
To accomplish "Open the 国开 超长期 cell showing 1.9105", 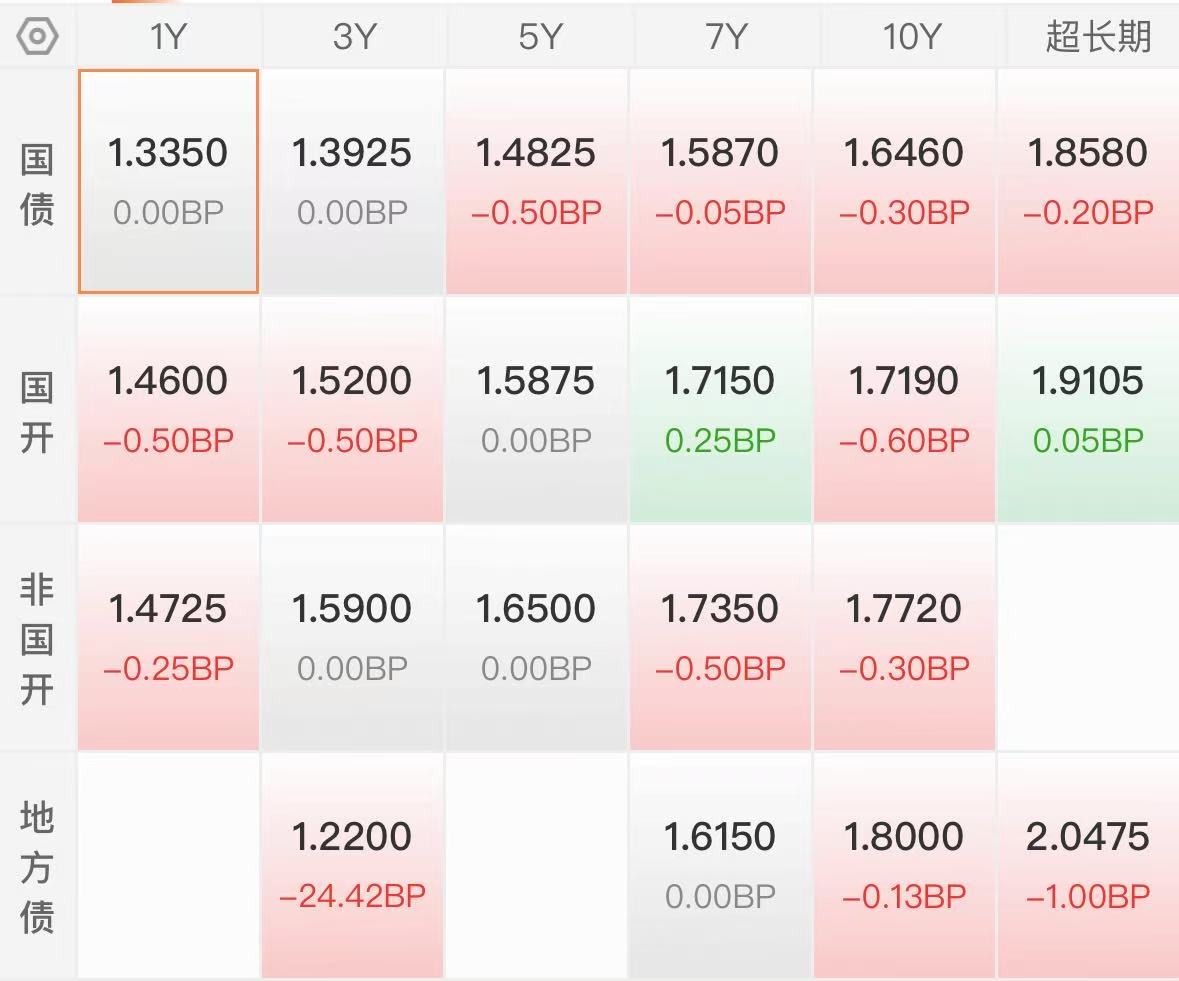I will [x=1089, y=409].
